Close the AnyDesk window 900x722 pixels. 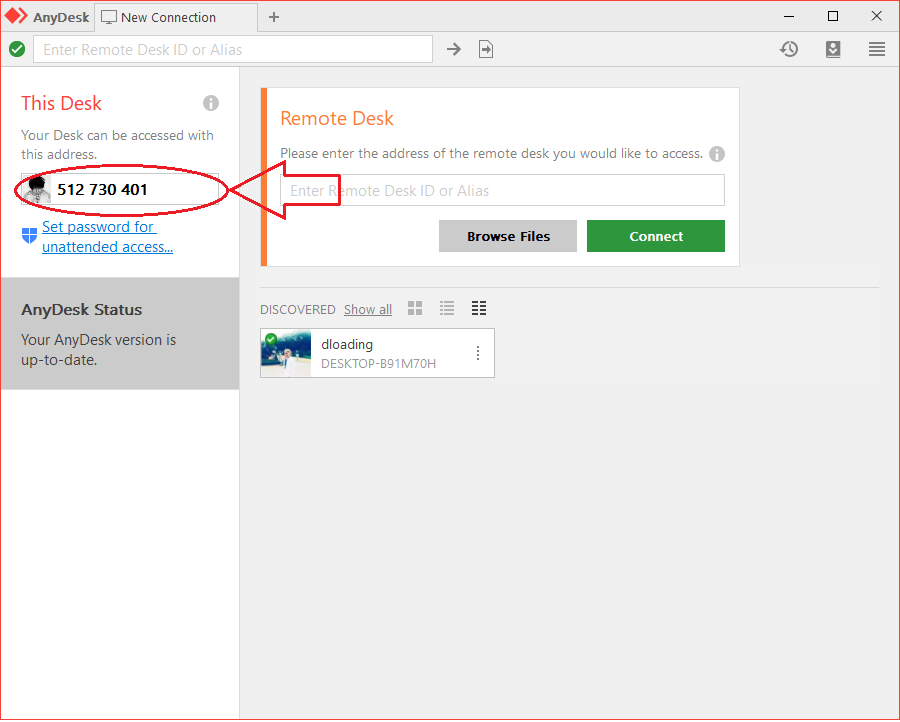point(876,17)
